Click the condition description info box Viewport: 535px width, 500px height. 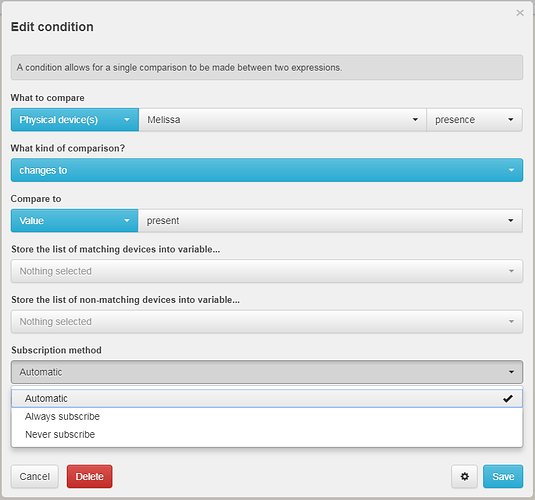coord(267,67)
